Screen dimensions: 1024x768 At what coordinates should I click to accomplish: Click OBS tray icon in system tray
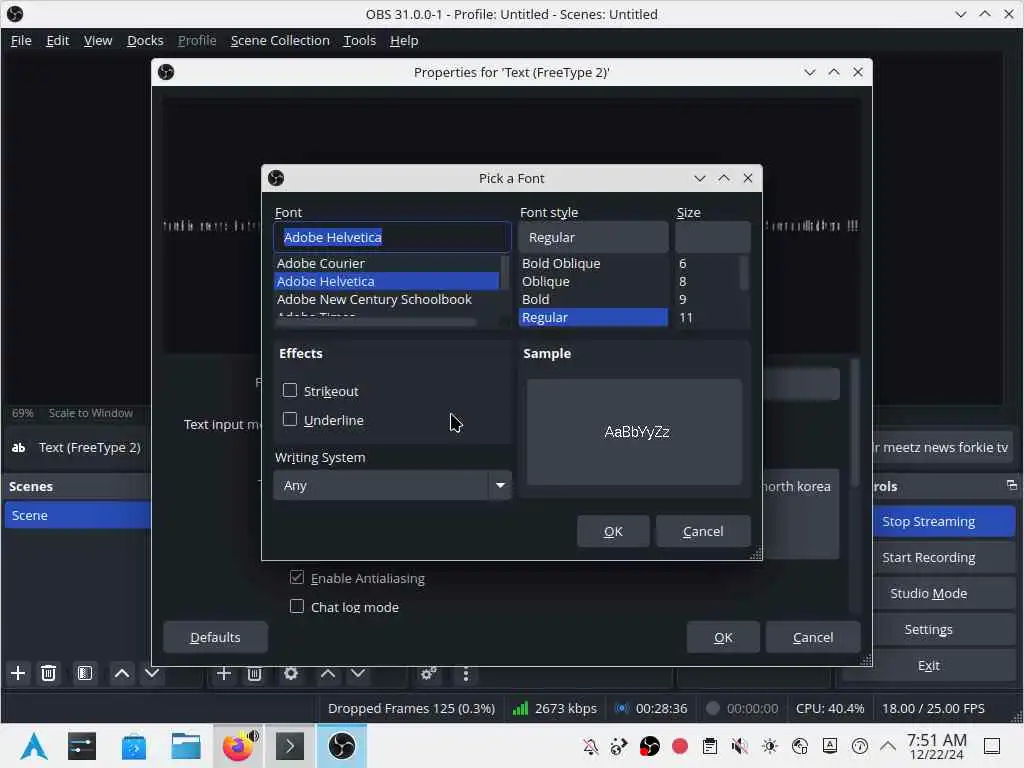[649, 746]
